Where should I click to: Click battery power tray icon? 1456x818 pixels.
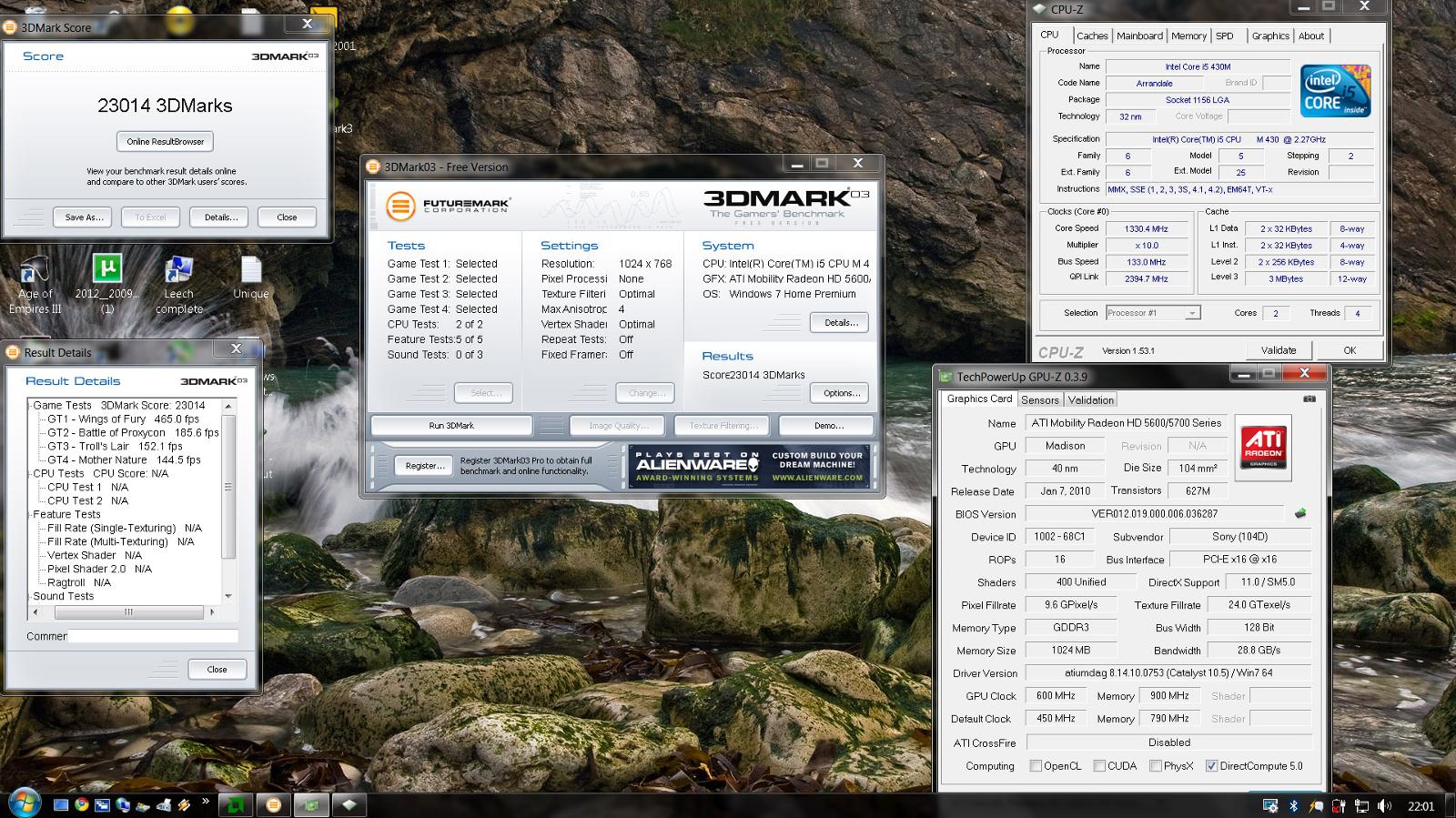[1339, 806]
